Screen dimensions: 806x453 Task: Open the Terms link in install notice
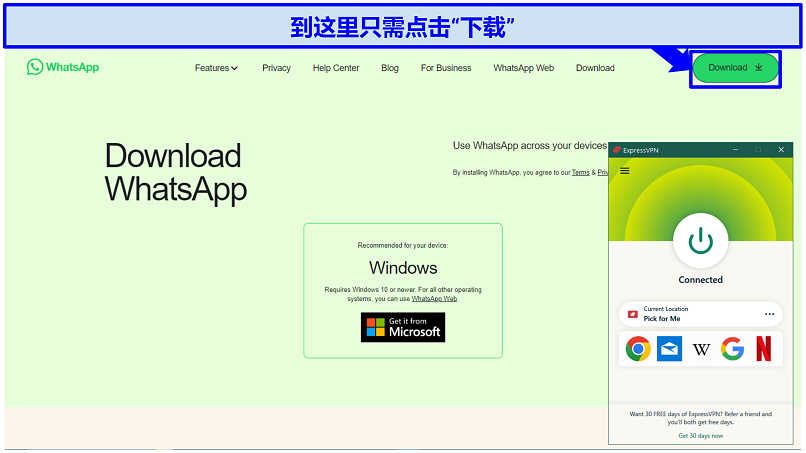[580, 173]
